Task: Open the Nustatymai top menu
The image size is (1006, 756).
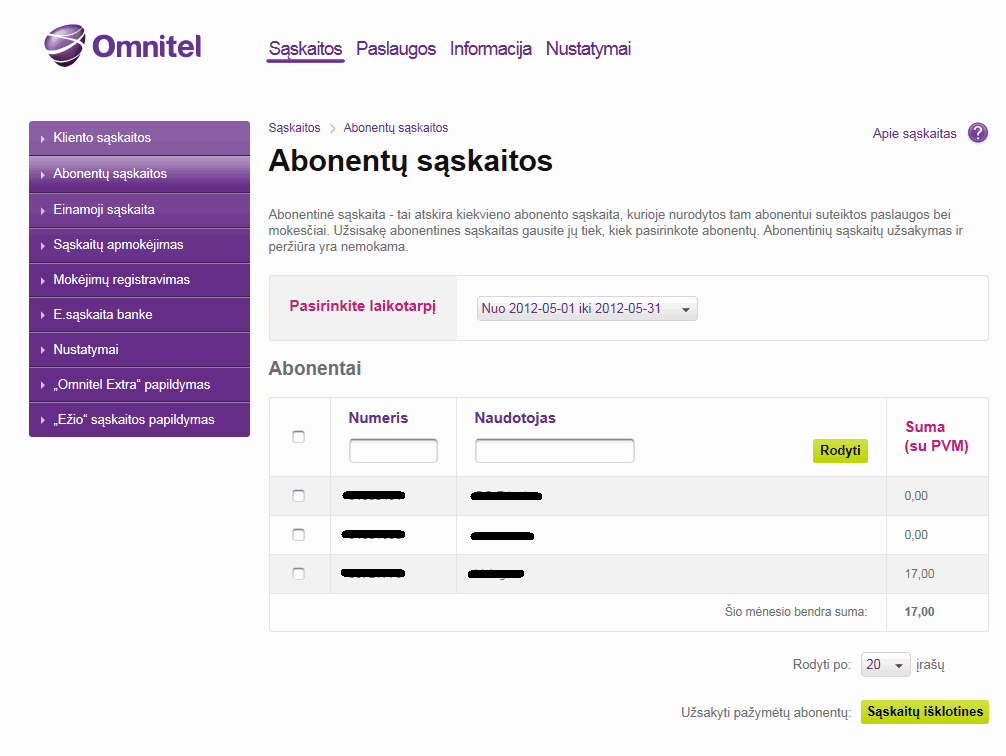Action: 588,49
